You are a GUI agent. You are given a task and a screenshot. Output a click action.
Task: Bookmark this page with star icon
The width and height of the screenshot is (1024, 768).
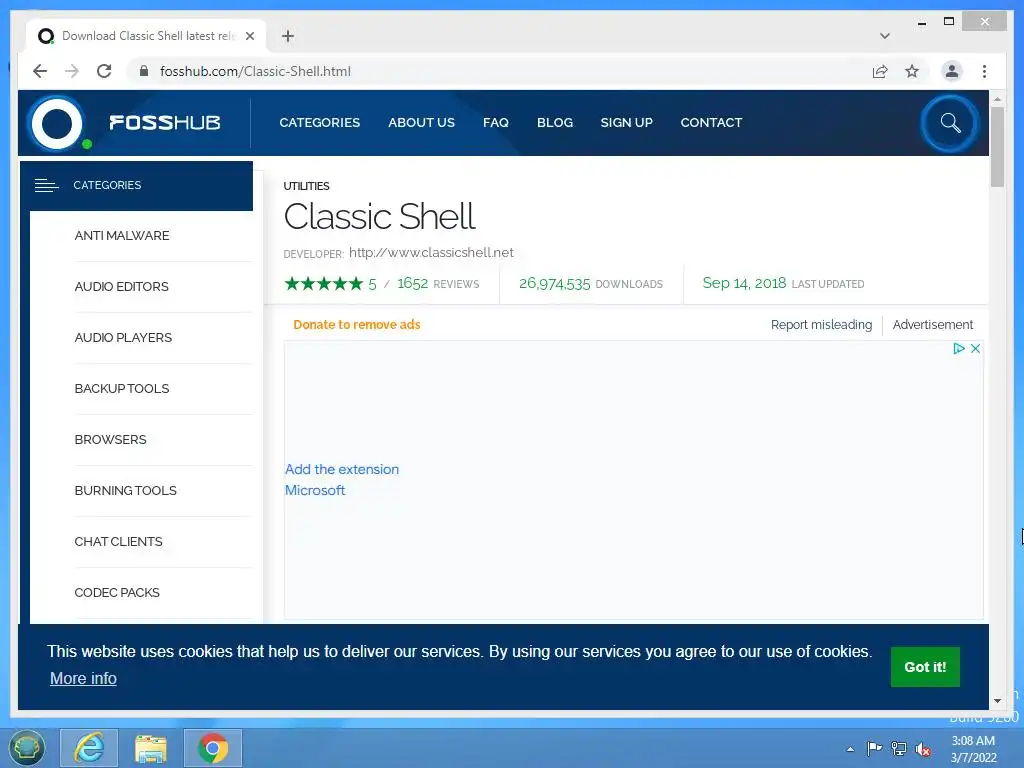coord(912,71)
